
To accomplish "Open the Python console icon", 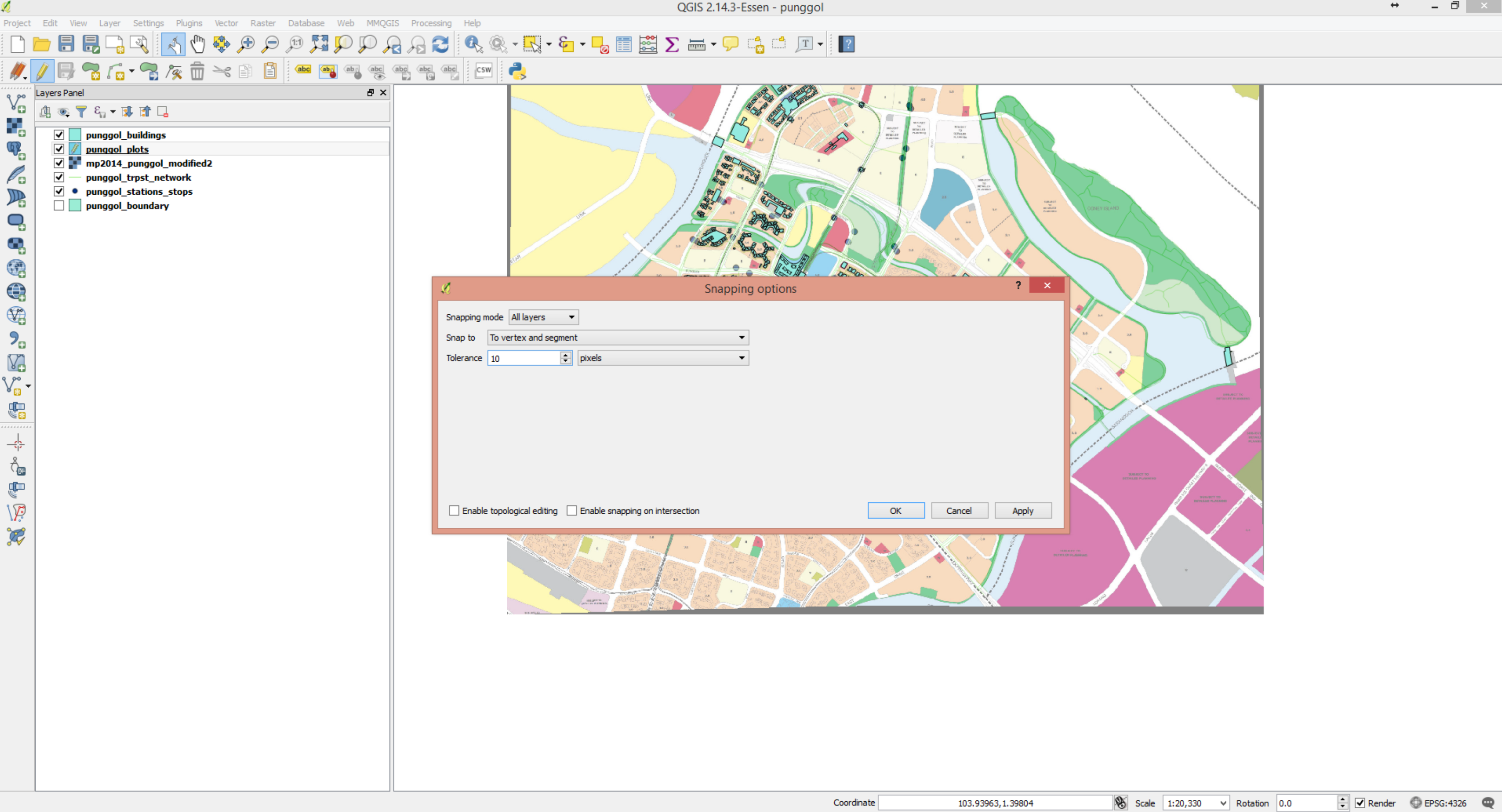I will click(x=517, y=71).
